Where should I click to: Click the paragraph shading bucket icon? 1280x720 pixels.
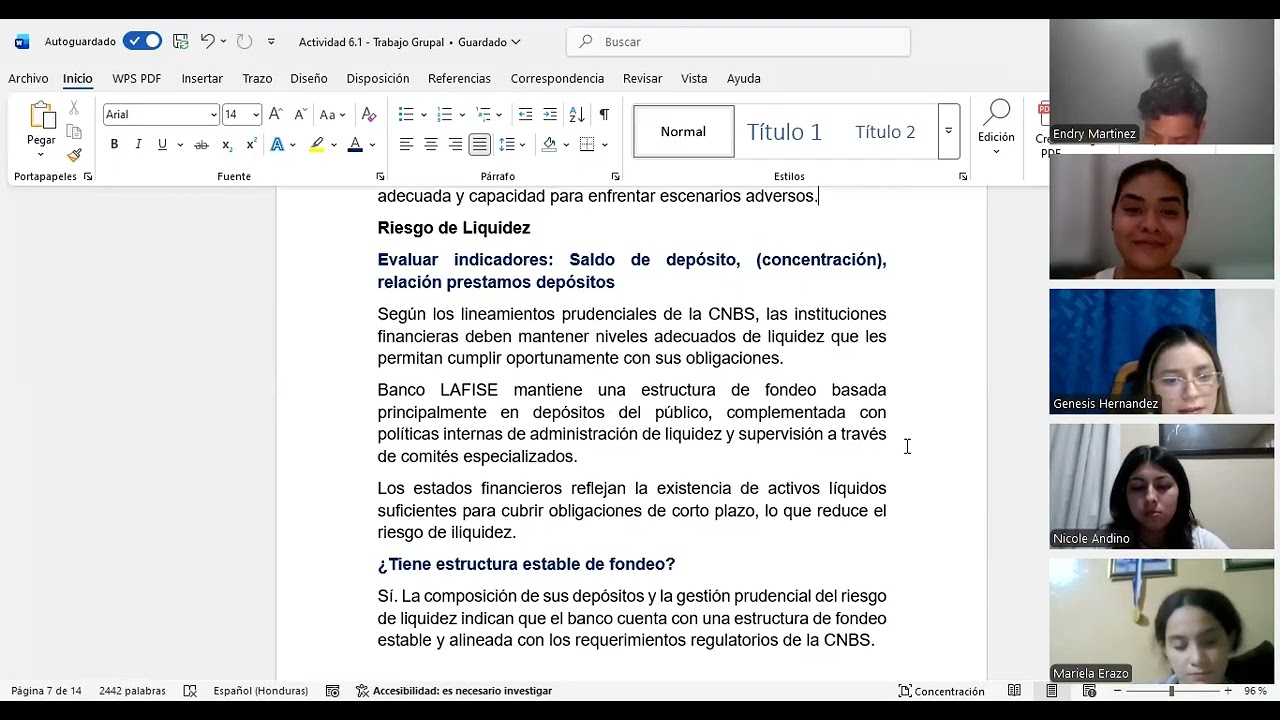click(x=549, y=145)
